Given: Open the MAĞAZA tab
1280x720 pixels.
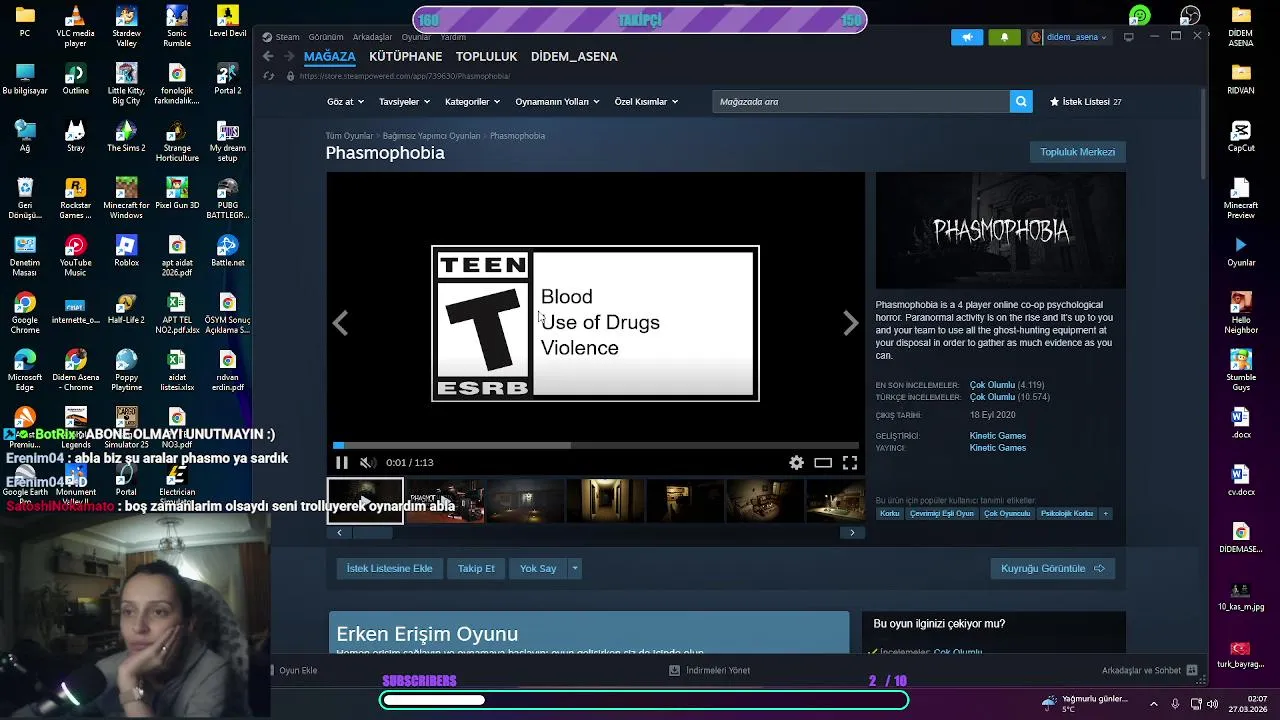Looking at the screenshot, I should click(330, 57).
